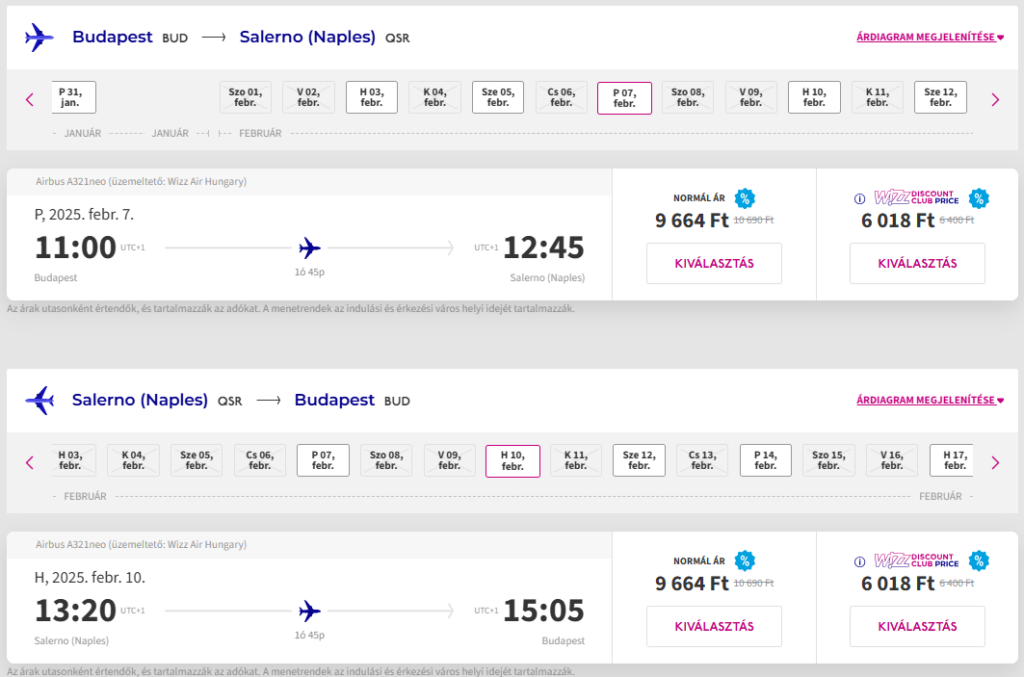Show earlier dates in the return date strip
The width and height of the screenshot is (1024, 677).
point(29,463)
